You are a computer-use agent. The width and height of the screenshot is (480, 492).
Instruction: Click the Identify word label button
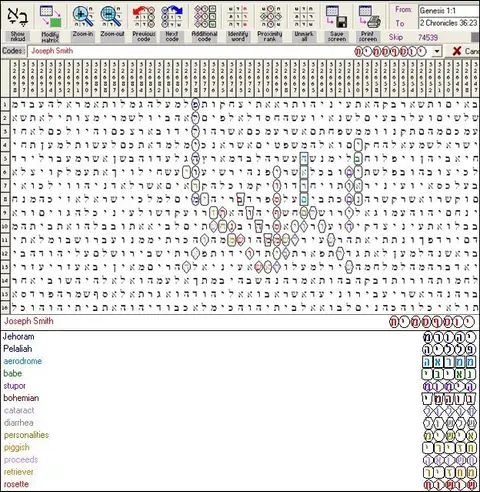point(238,37)
